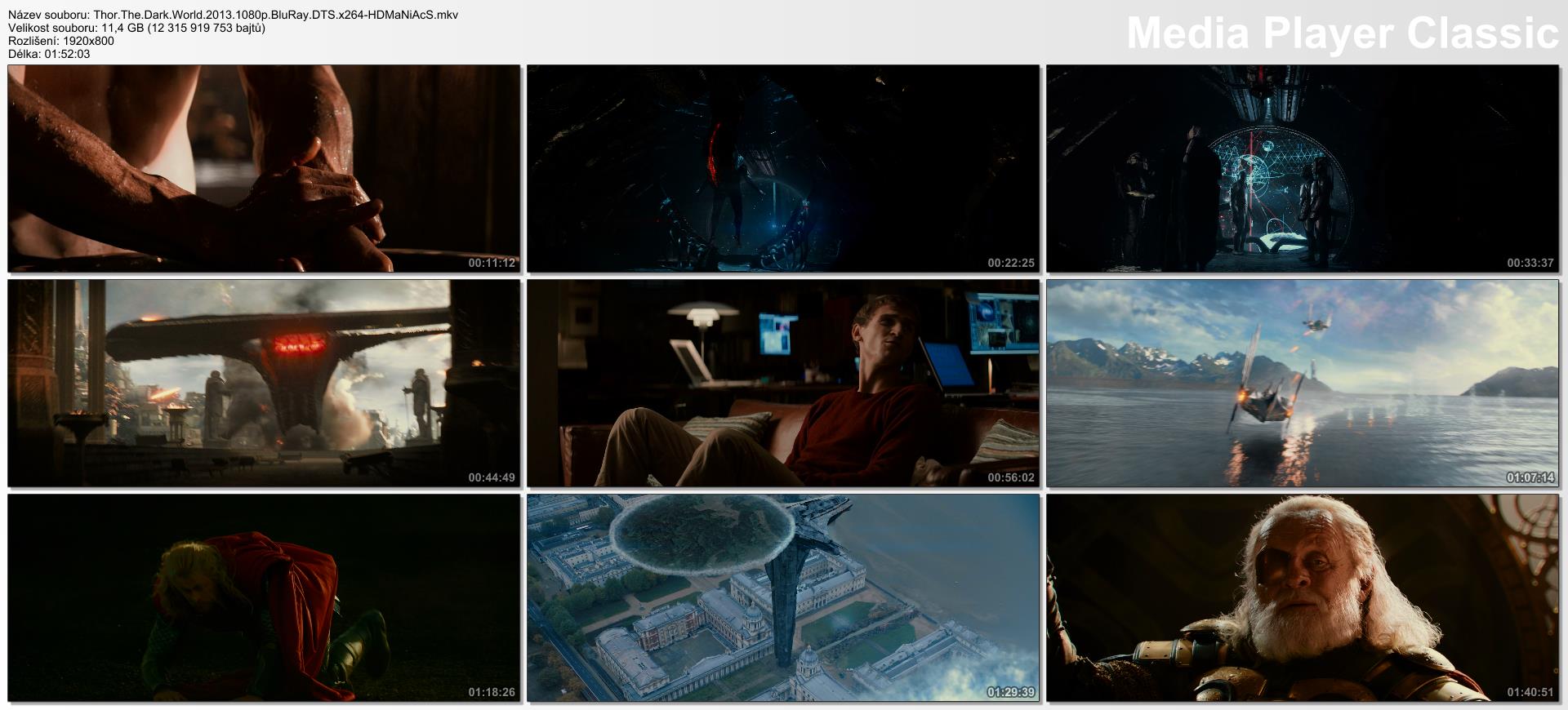Click the 00:11:12 timestamp

492,263
